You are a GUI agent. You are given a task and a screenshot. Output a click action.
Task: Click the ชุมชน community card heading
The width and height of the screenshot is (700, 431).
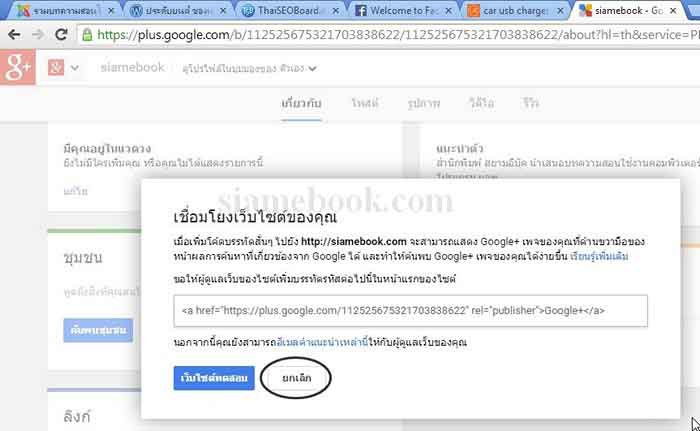(83, 258)
